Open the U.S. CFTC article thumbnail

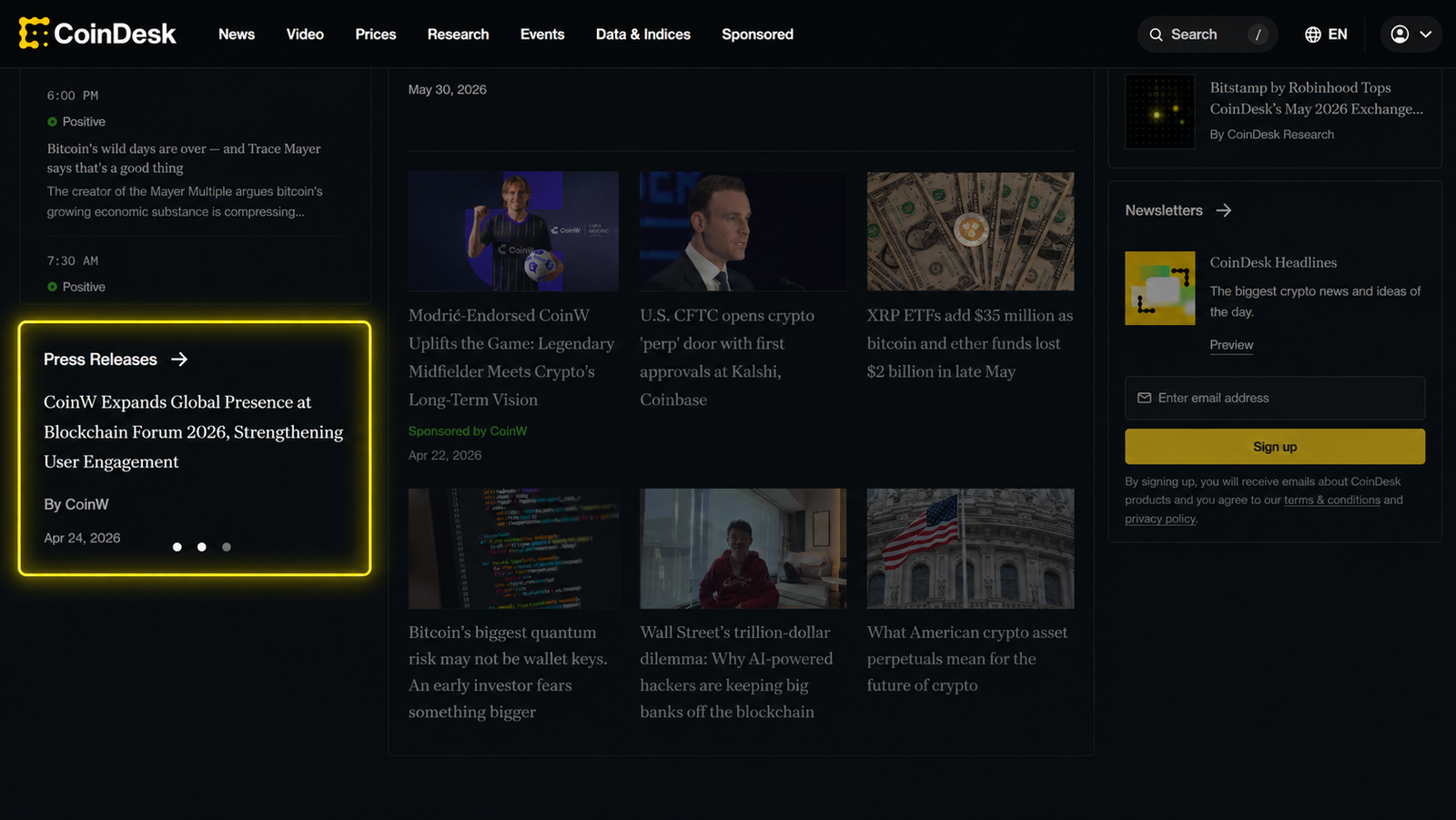[743, 231]
